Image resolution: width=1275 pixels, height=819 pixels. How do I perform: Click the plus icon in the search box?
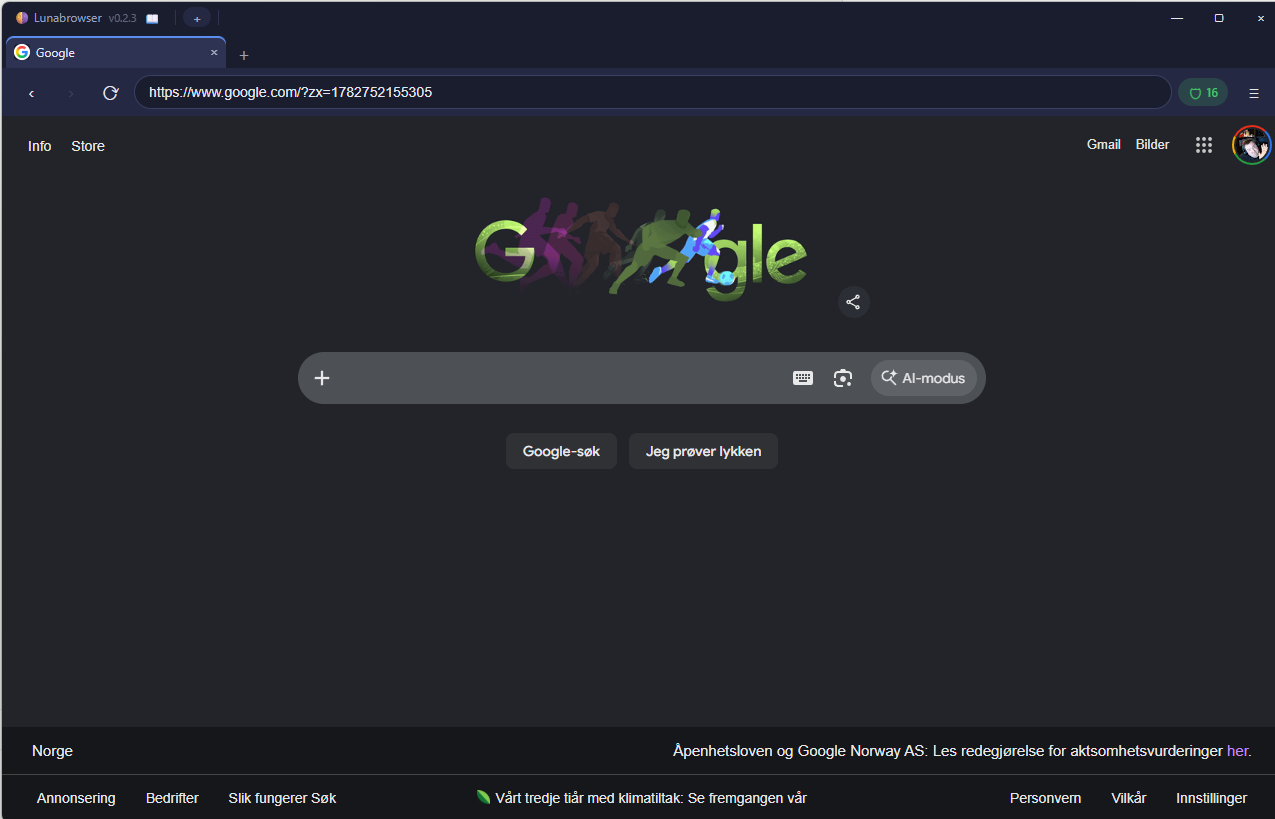point(322,378)
